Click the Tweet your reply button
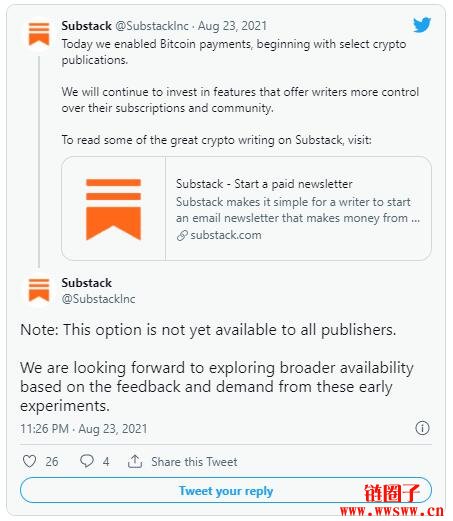The width and height of the screenshot is (453, 521). [226, 490]
